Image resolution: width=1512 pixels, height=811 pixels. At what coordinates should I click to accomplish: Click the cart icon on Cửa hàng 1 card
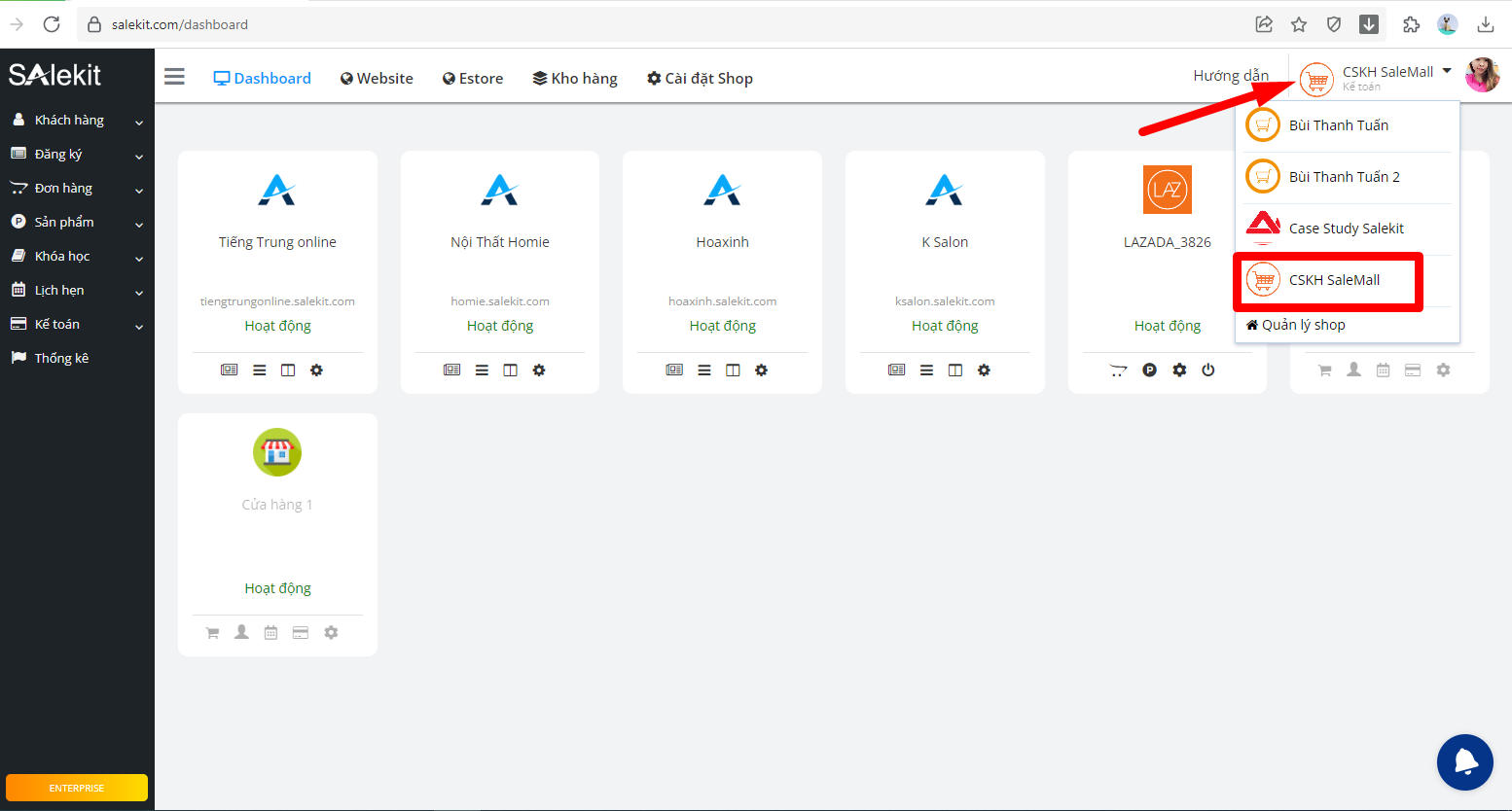[212, 632]
